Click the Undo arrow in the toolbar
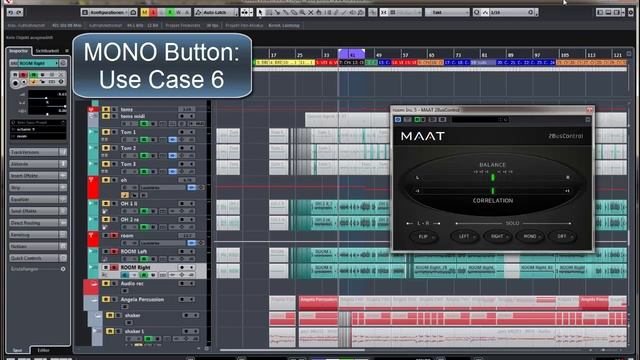The height and width of the screenshot is (360, 640). tap(11, 13)
